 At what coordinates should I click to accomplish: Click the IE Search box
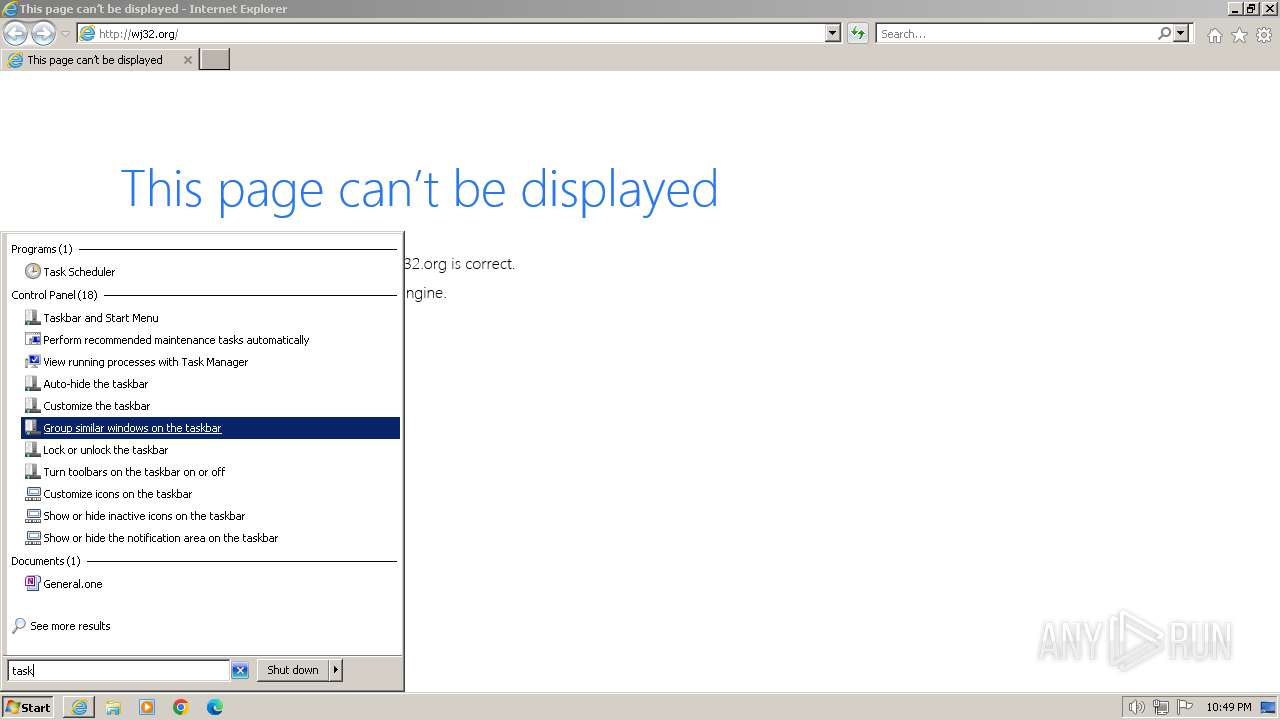[x=1016, y=34]
